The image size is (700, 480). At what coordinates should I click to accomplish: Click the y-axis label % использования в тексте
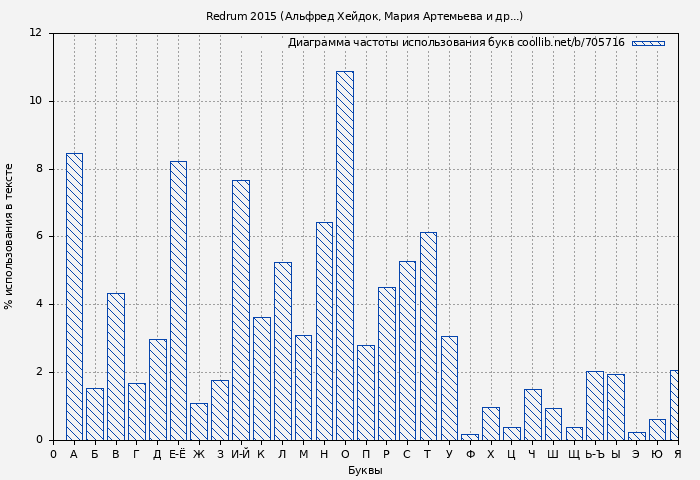[10, 236]
